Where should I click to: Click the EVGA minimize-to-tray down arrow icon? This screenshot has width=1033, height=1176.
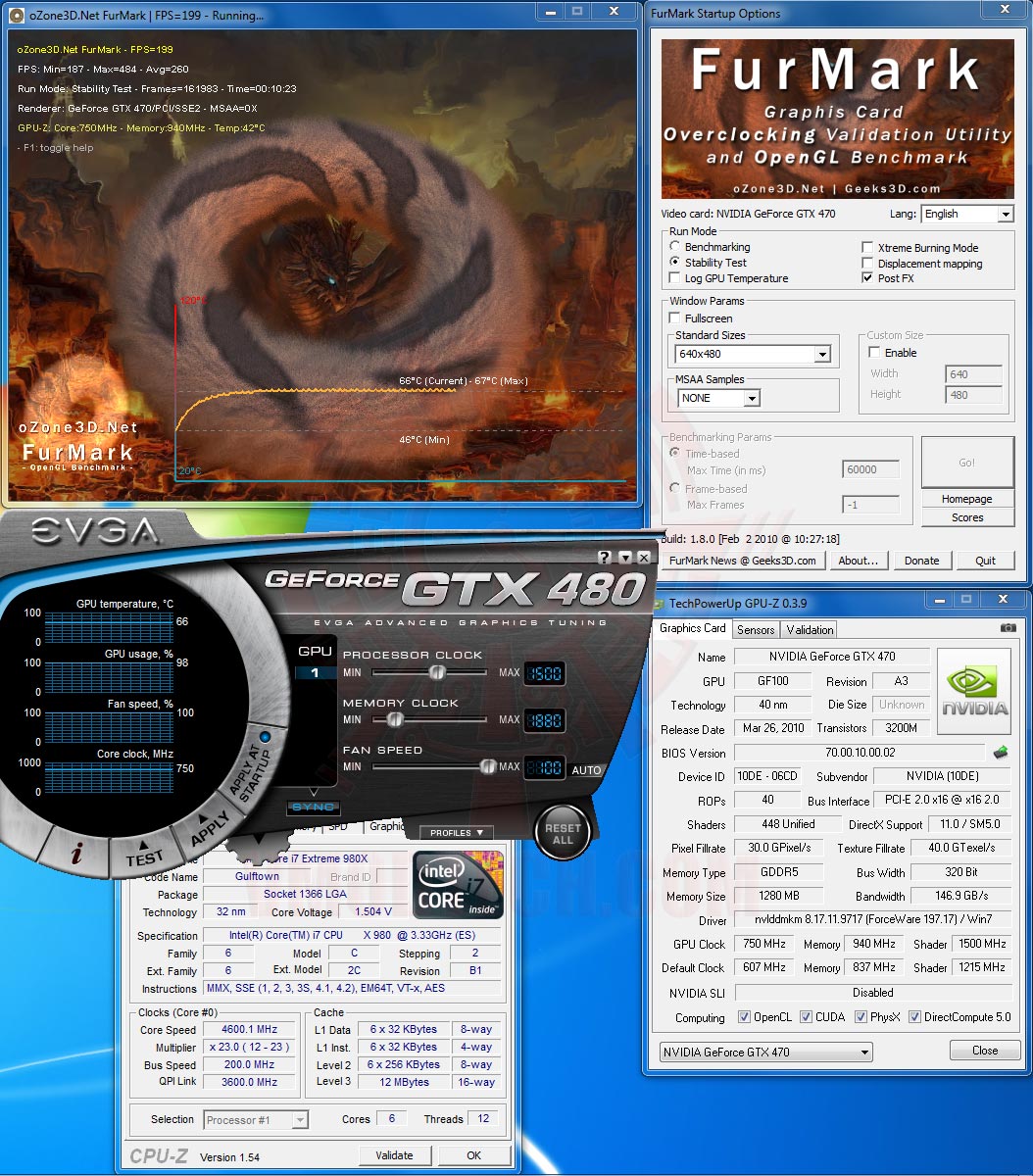624,557
